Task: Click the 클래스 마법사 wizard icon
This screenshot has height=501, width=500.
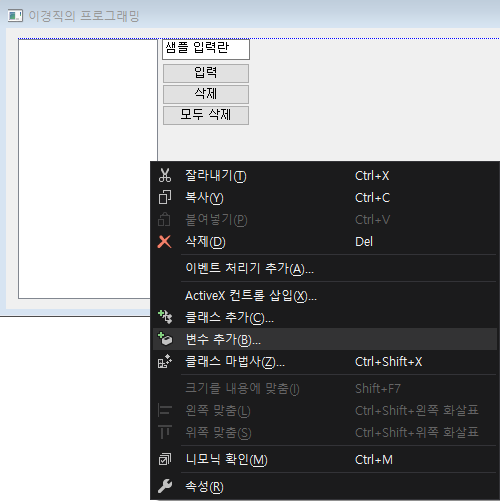Action: click(x=165, y=361)
